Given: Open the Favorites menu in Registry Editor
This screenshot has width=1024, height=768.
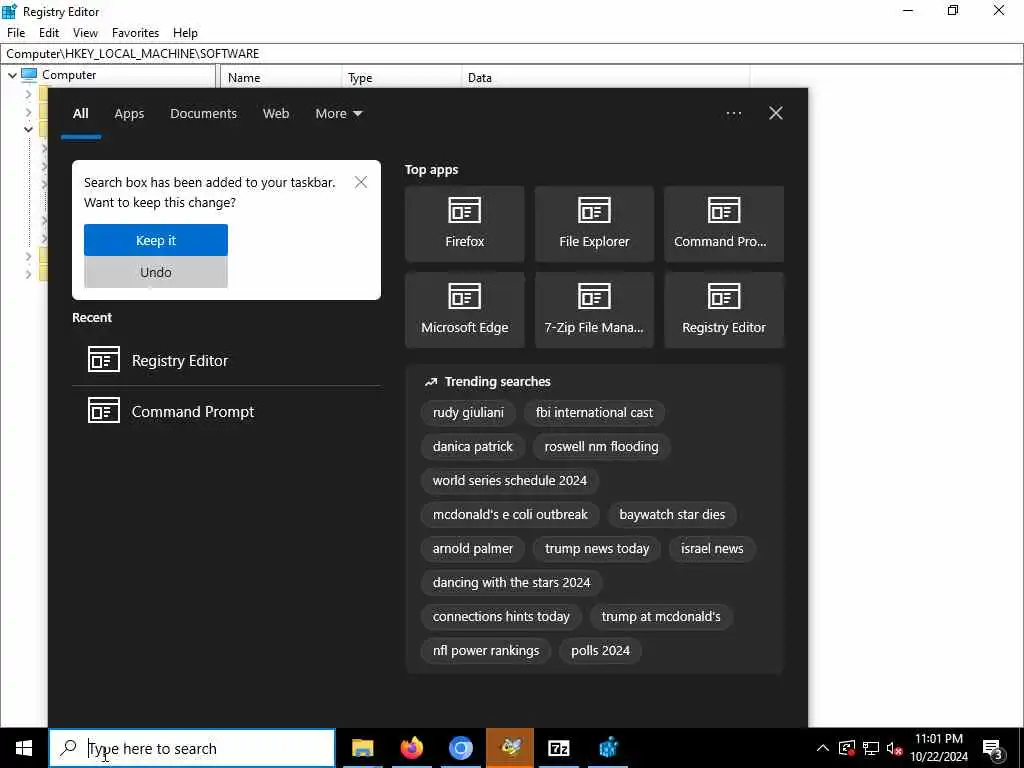Looking at the screenshot, I should click(135, 33).
